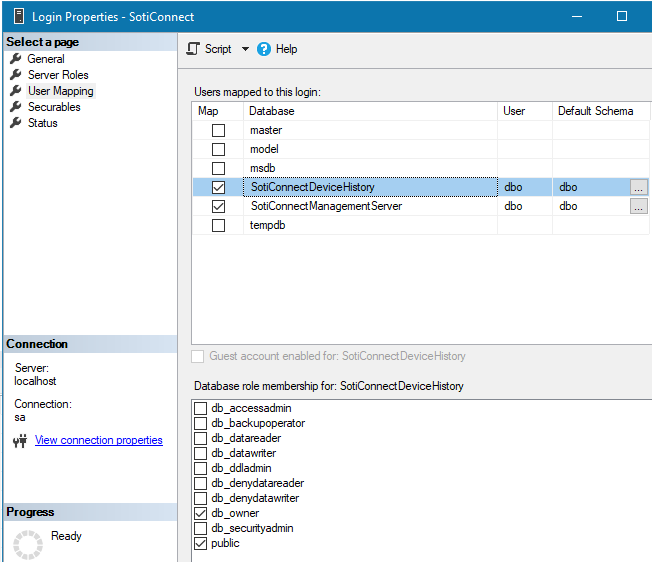Screen dimensions: 652x562
Task: Uncheck the db_owner role
Action: tap(200, 513)
